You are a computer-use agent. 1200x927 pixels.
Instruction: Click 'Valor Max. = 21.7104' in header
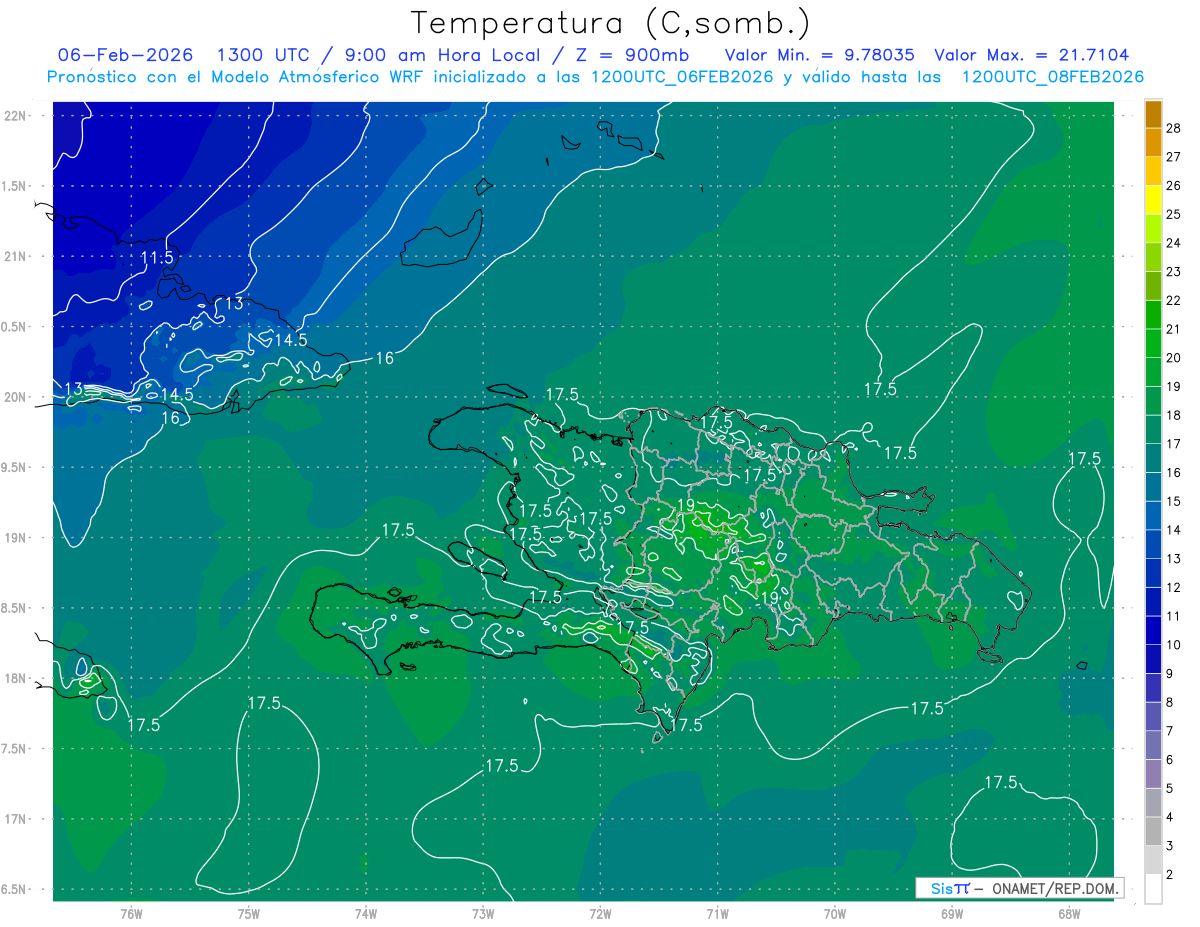(1032, 55)
